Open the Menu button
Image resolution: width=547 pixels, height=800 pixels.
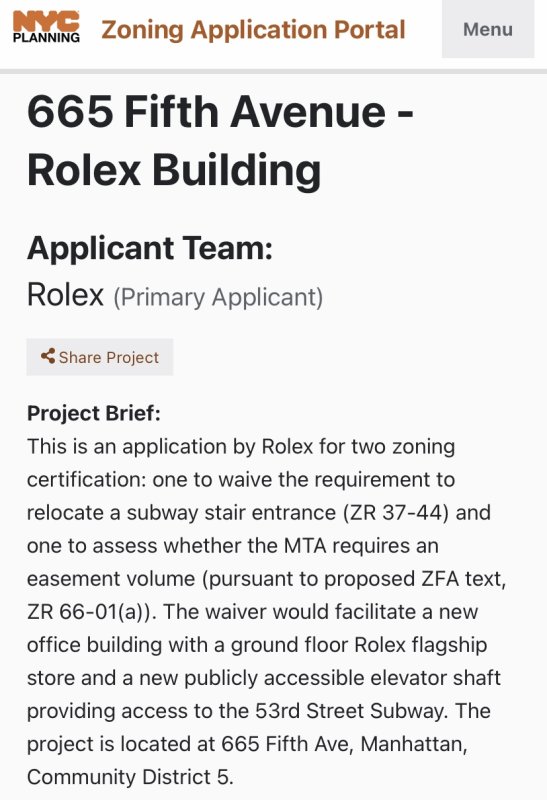point(488,29)
